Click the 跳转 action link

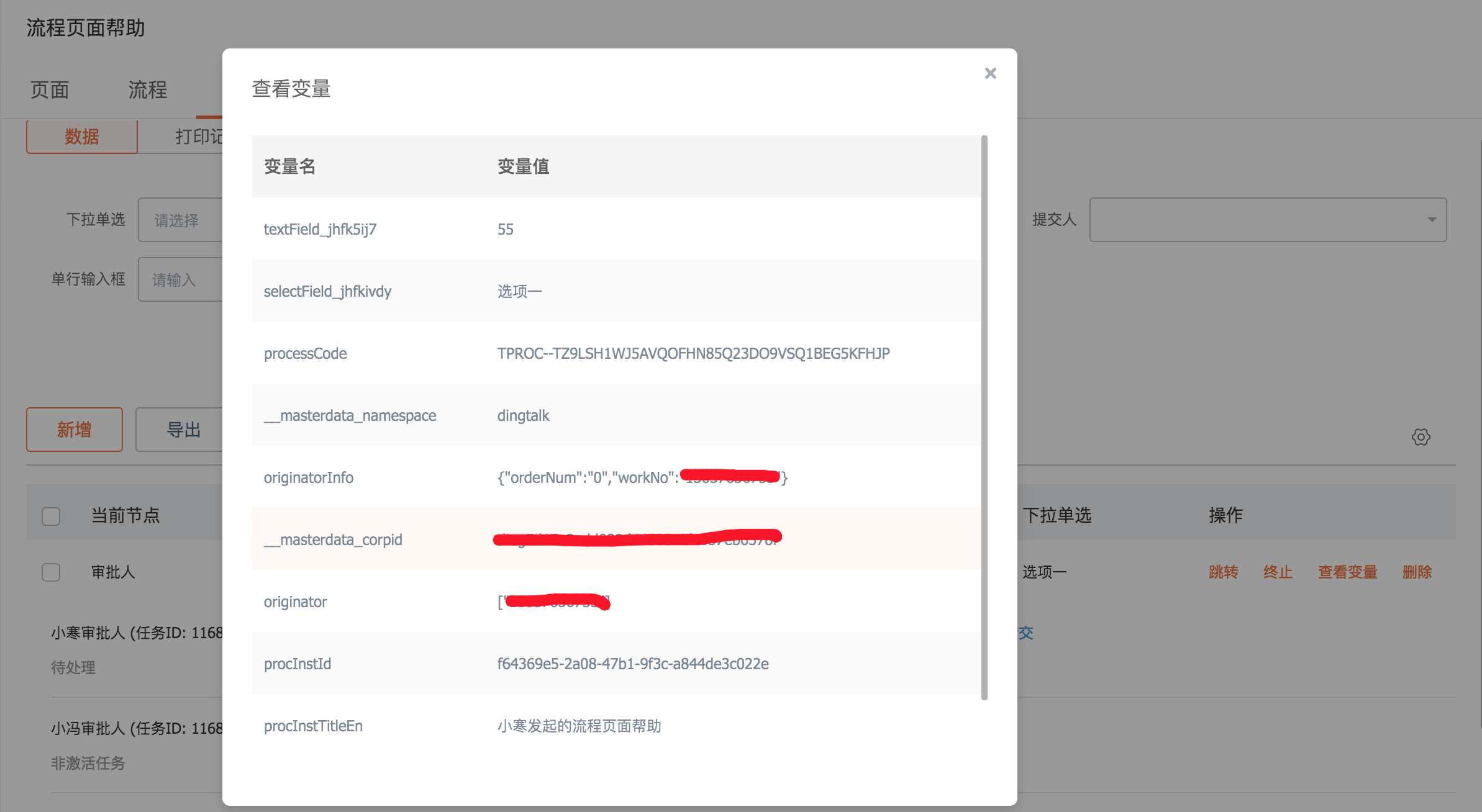tap(1223, 572)
